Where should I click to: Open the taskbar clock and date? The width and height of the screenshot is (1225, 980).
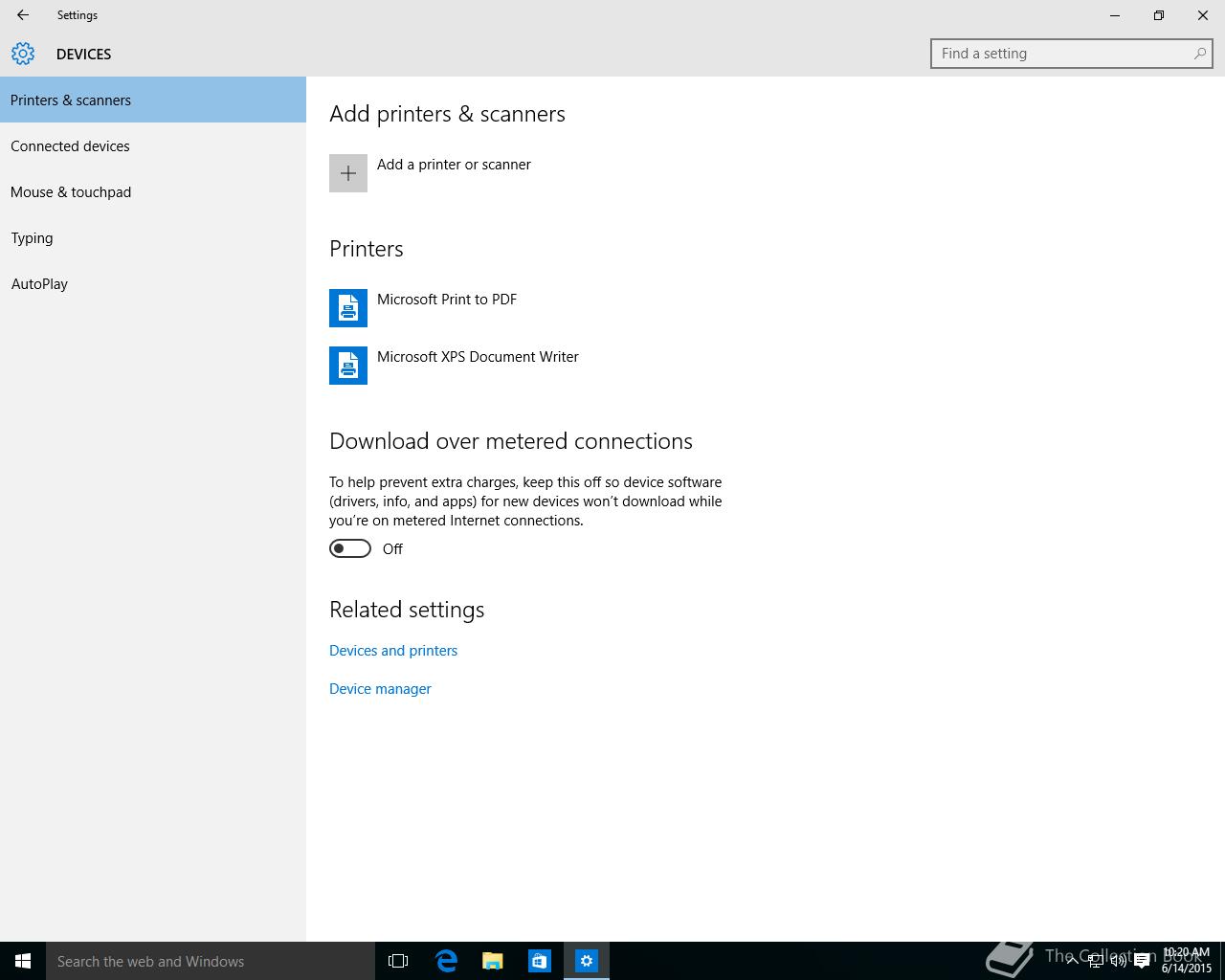[x=1187, y=961]
